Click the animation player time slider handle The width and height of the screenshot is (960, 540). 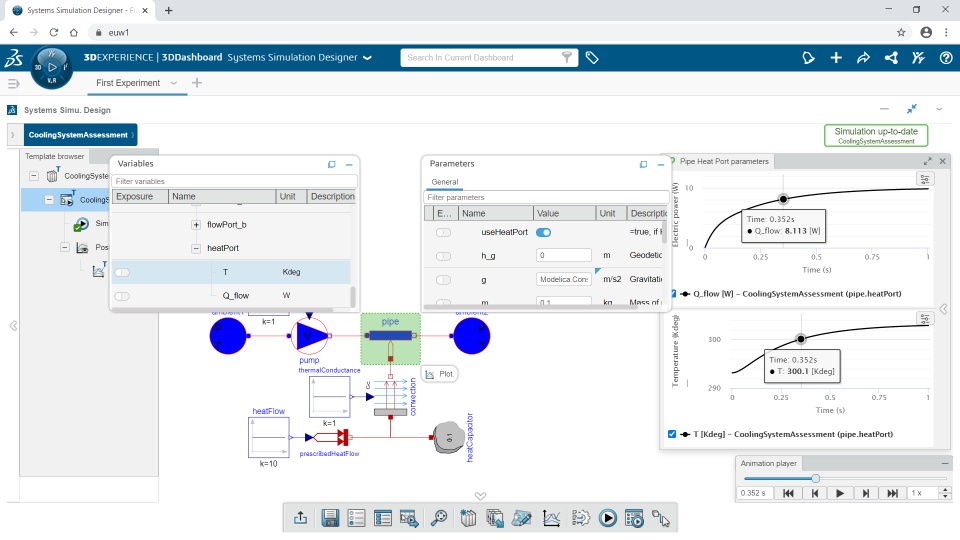tap(816, 478)
